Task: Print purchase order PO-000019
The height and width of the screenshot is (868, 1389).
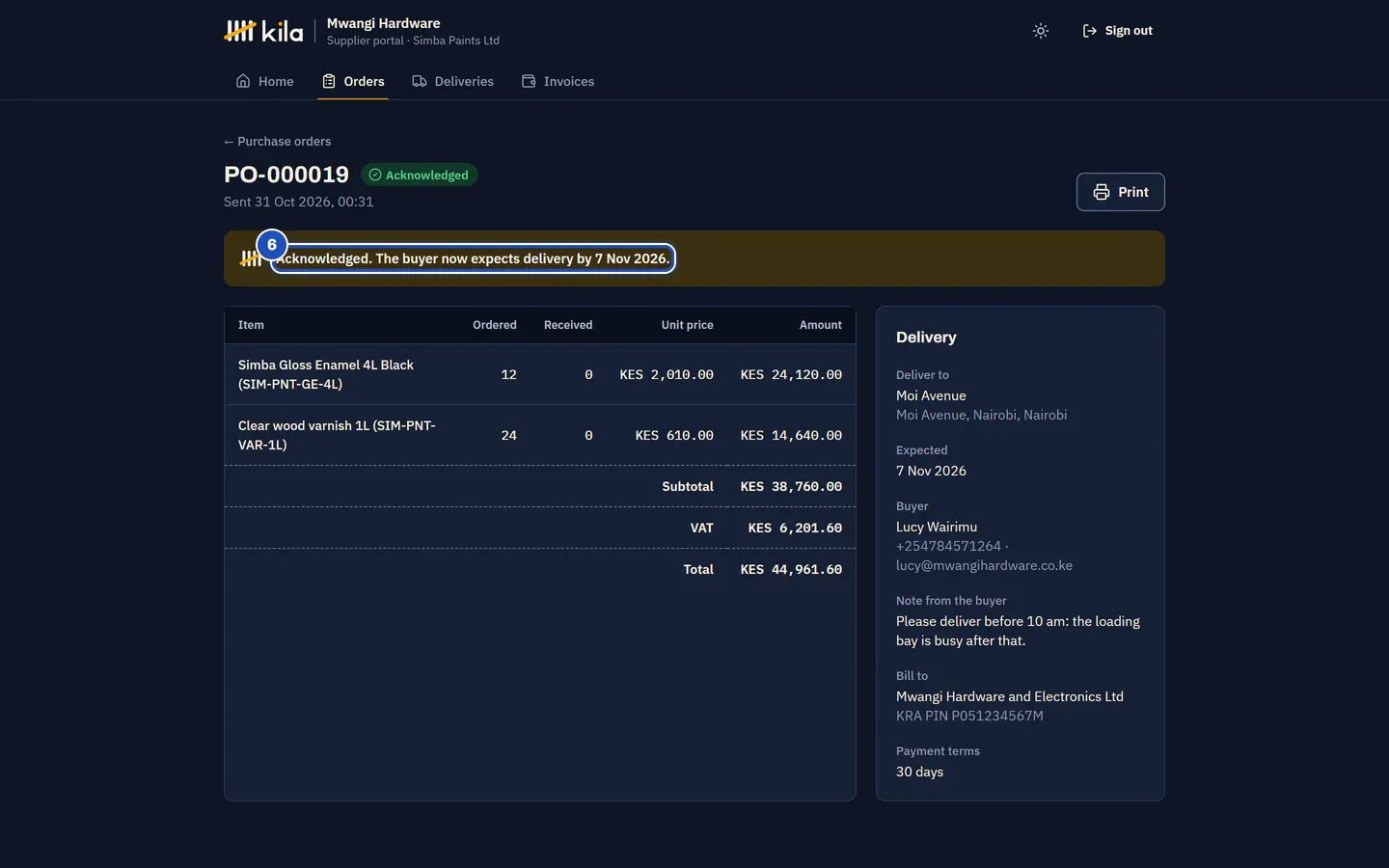Action: pyautogui.click(x=1121, y=192)
